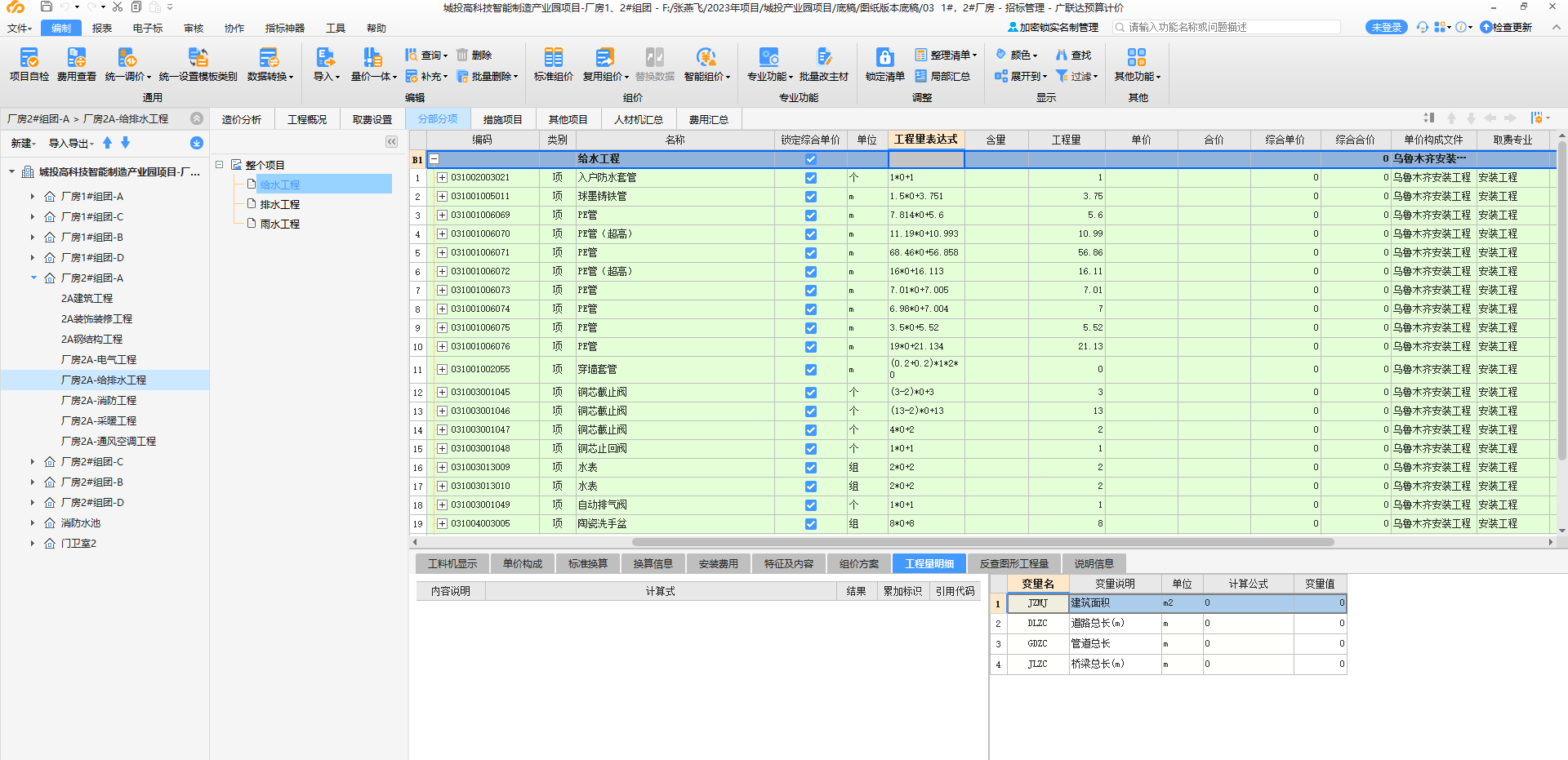1568x760 pixels.
Task: Click the move-up arrow in project panel
Action: pos(107,143)
